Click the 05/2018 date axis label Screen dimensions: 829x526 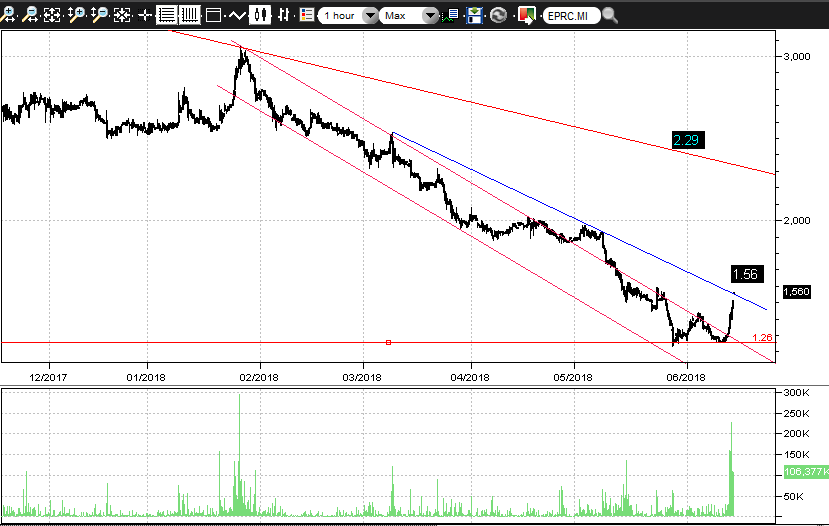(x=573, y=377)
